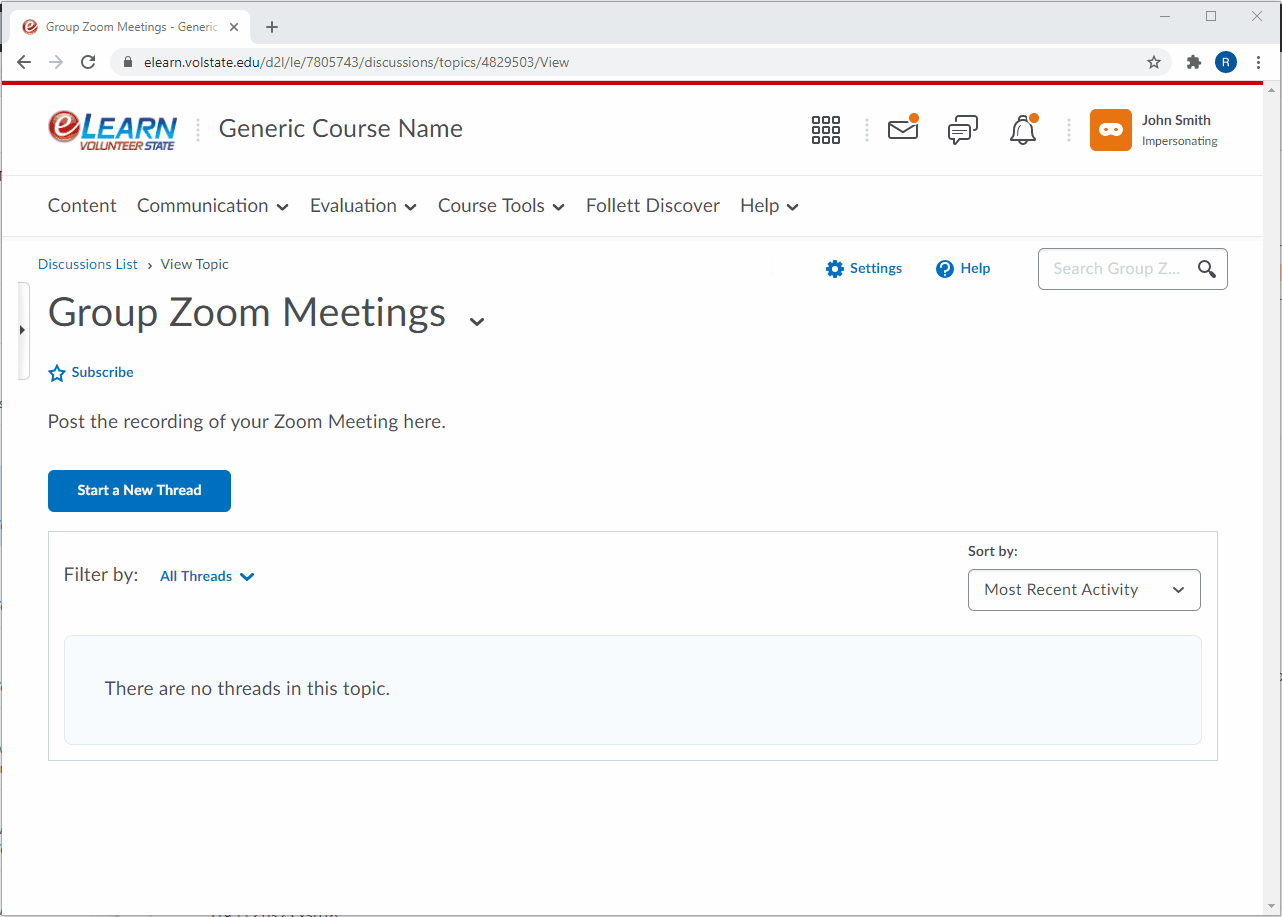Click the eLearn Volunteer State logo

(x=112, y=129)
